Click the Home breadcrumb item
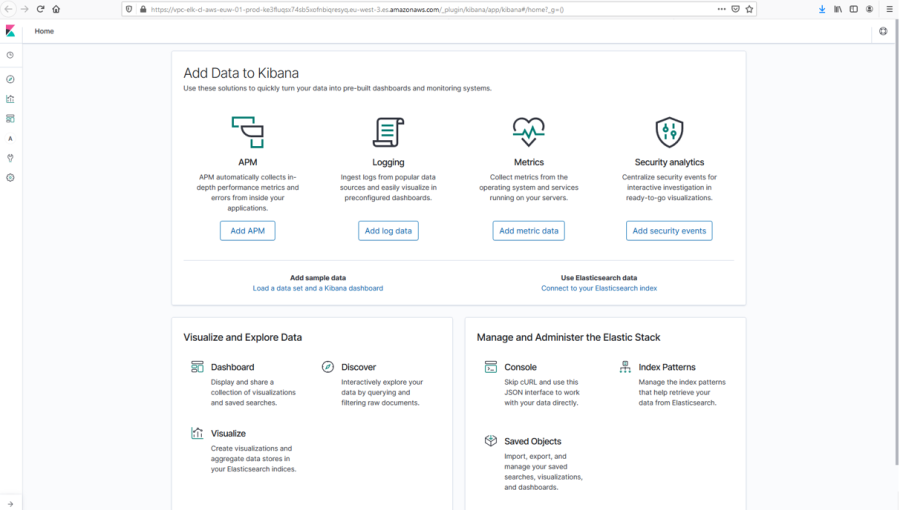The width and height of the screenshot is (900, 510). pos(44,31)
